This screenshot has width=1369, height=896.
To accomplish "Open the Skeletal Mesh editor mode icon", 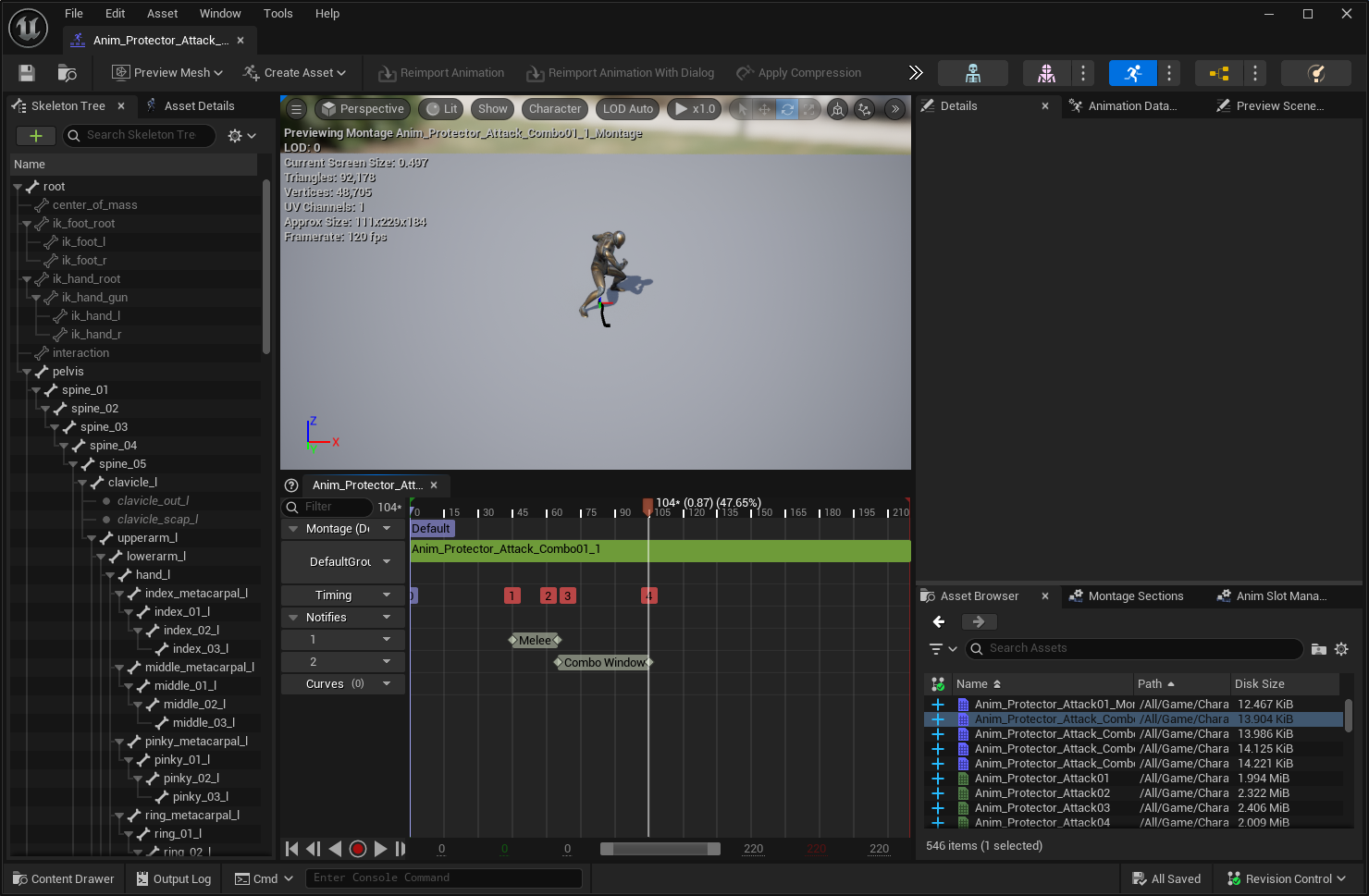I will click(x=1046, y=73).
